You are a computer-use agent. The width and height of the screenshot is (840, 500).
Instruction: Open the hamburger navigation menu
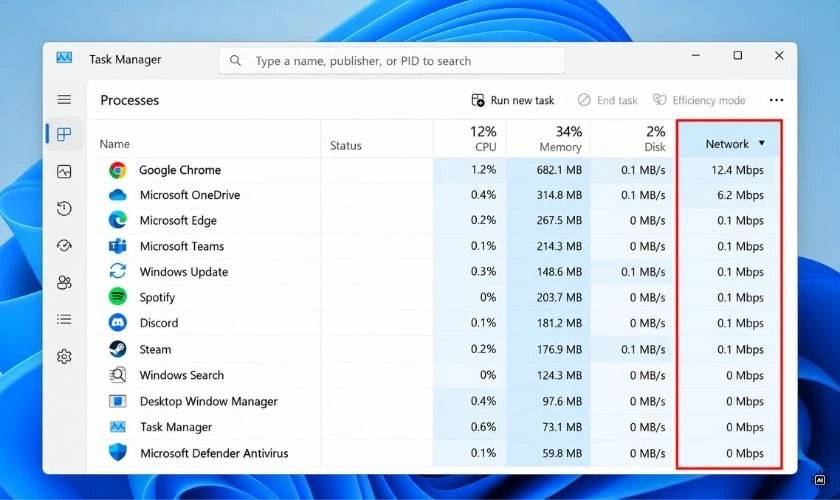64,99
